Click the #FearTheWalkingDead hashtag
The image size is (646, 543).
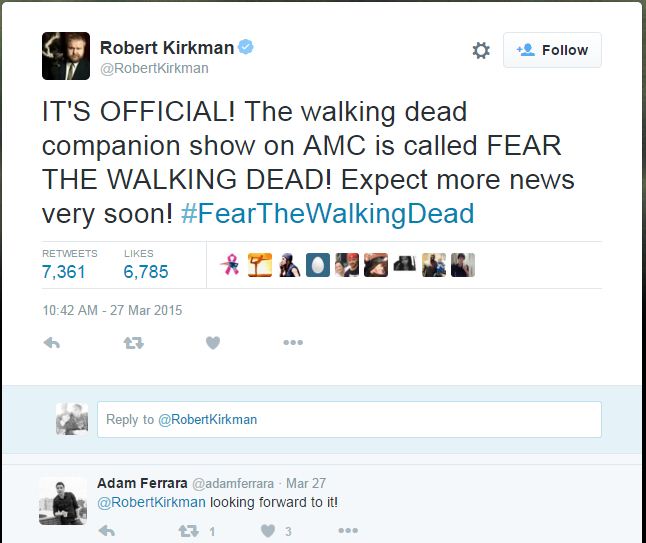[x=328, y=214]
